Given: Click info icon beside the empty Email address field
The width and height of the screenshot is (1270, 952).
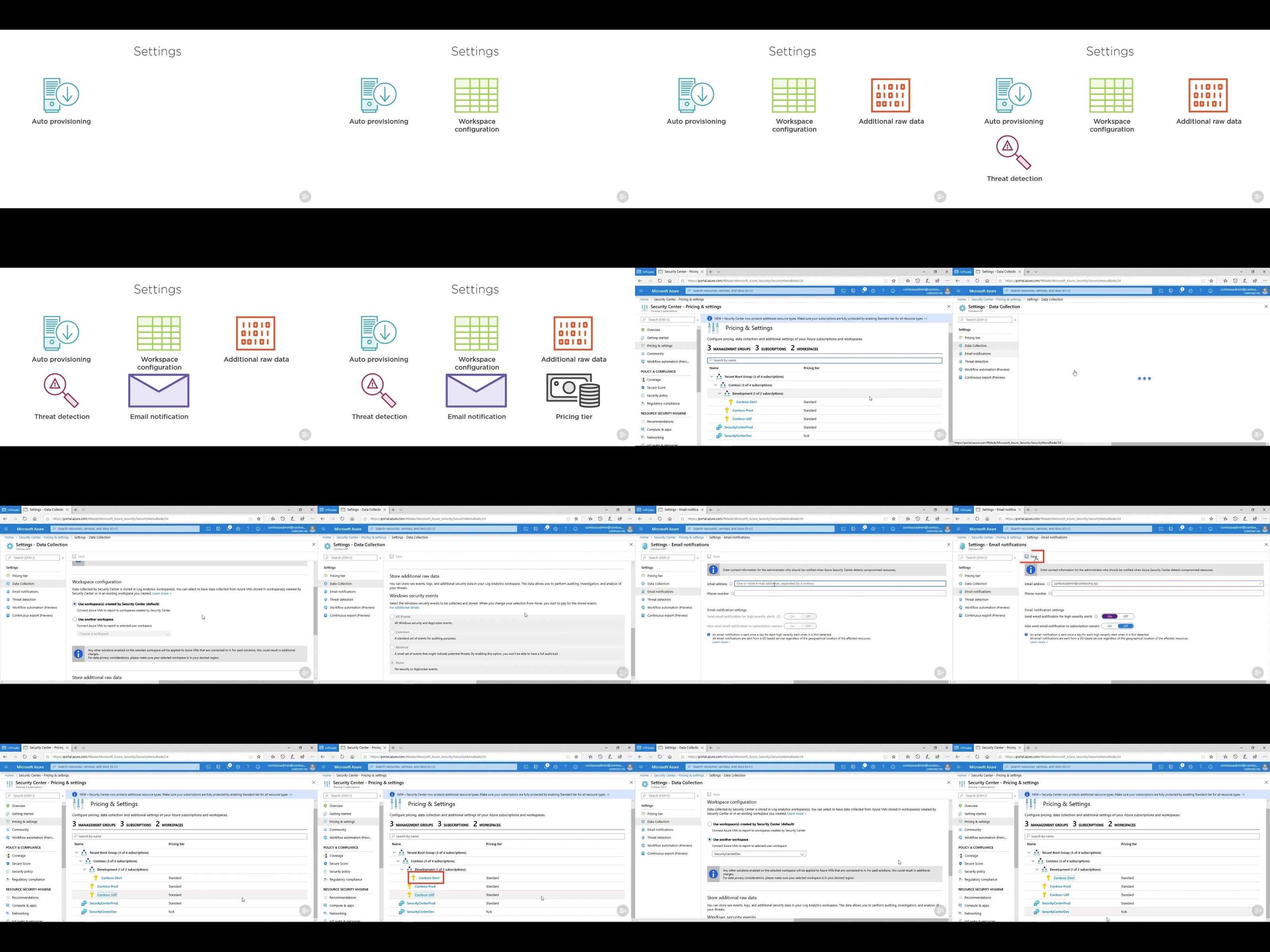Looking at the screenshot, I should 731,584.
